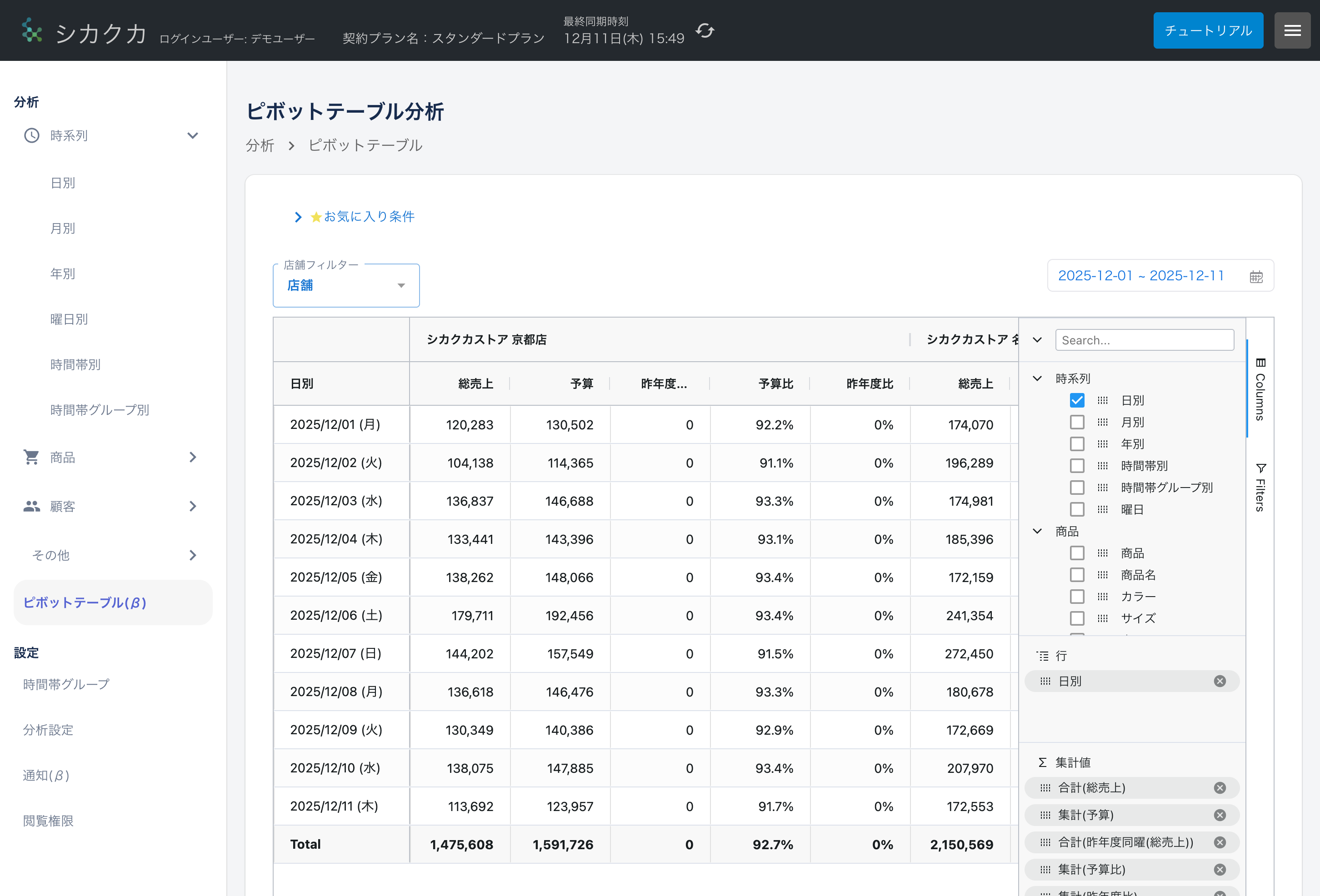
Task: Click the sync refresh icon in header
Action: pyautogui.click(x=705, y=30)
